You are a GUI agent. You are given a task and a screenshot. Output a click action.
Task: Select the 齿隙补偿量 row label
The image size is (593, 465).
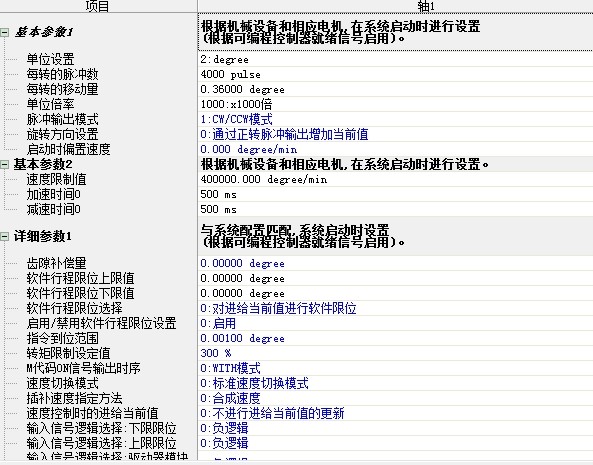tap(56, 263)
